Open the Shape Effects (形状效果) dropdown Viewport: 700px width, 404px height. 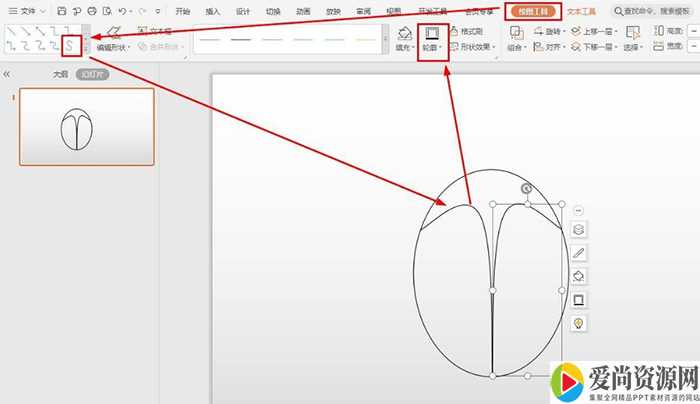[x=472, y=47]
